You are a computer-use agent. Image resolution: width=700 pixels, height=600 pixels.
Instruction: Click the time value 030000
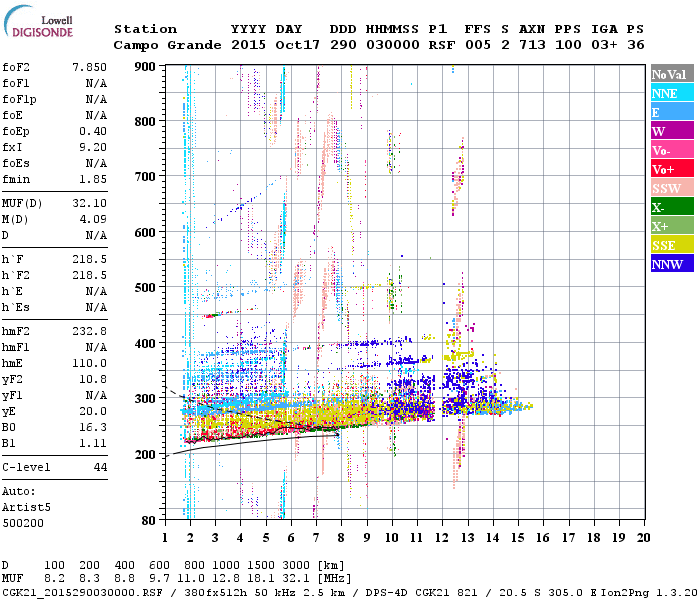392,45
